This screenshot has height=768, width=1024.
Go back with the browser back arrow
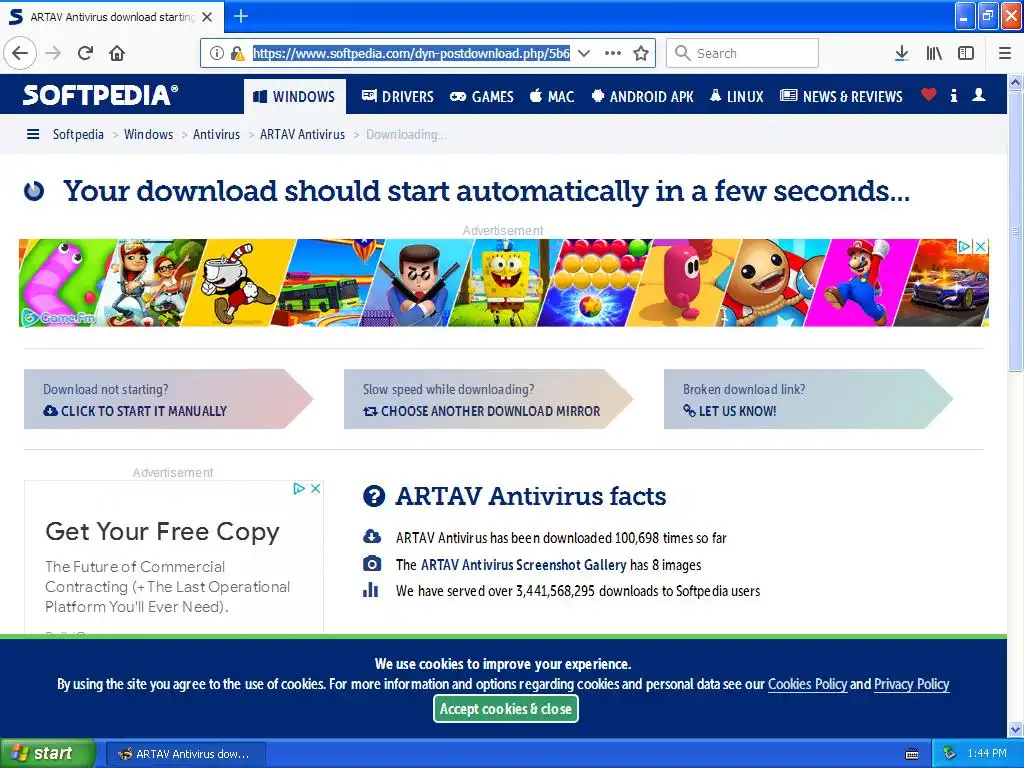[x=20, y=53]
